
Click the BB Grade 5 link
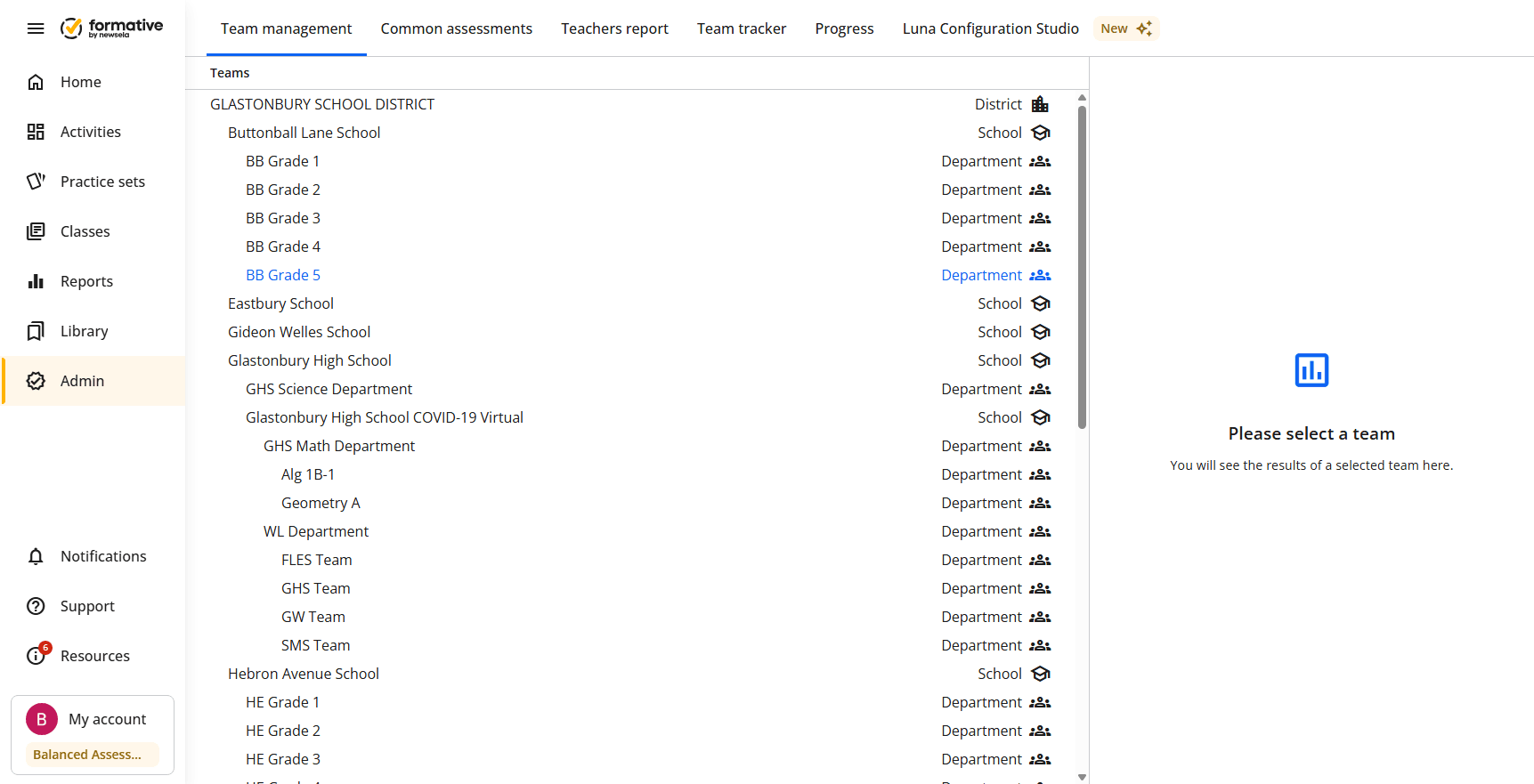pyautogui.click(x=283, y=275)
